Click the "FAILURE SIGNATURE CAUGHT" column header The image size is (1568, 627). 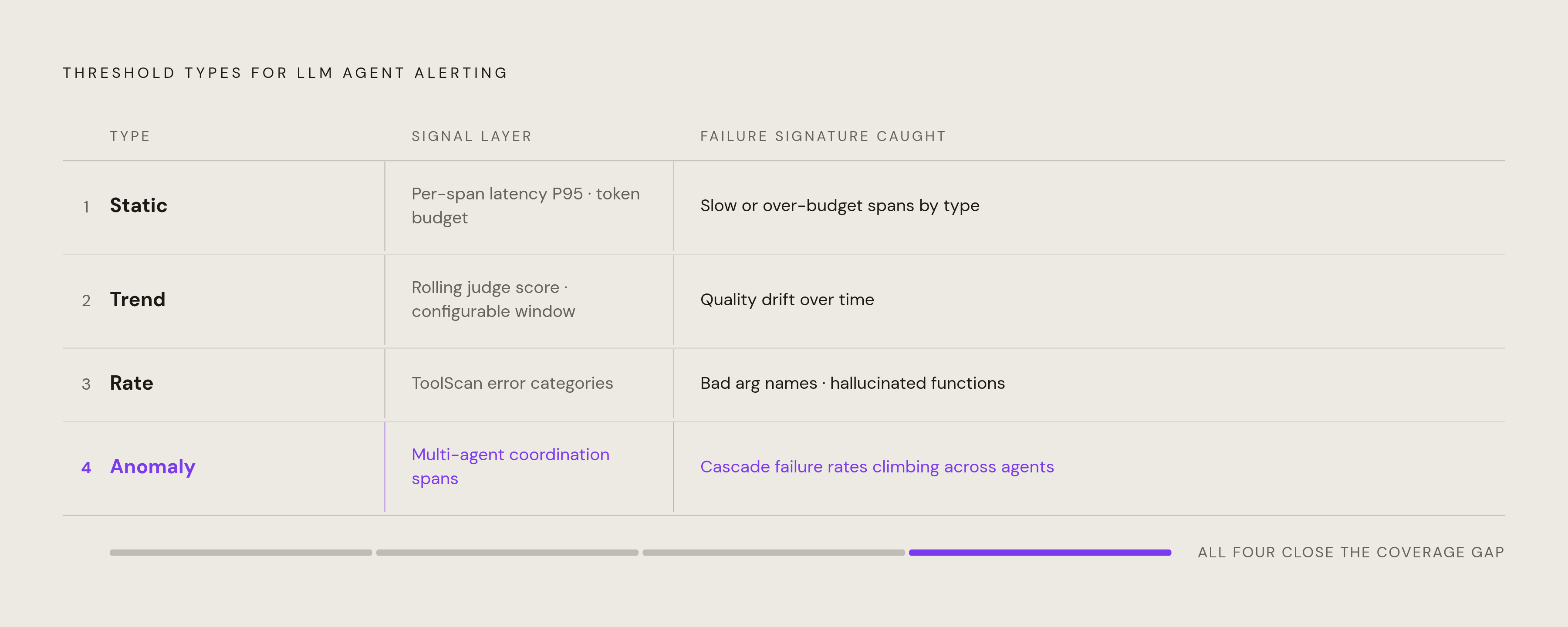pos(823,136)
